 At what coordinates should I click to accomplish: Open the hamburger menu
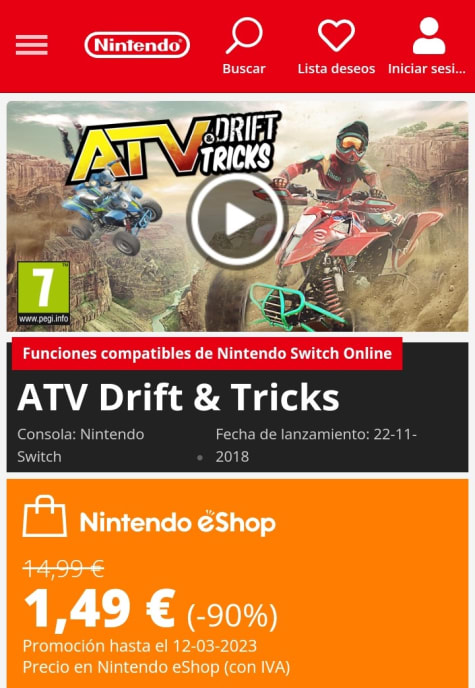point(32,45)
